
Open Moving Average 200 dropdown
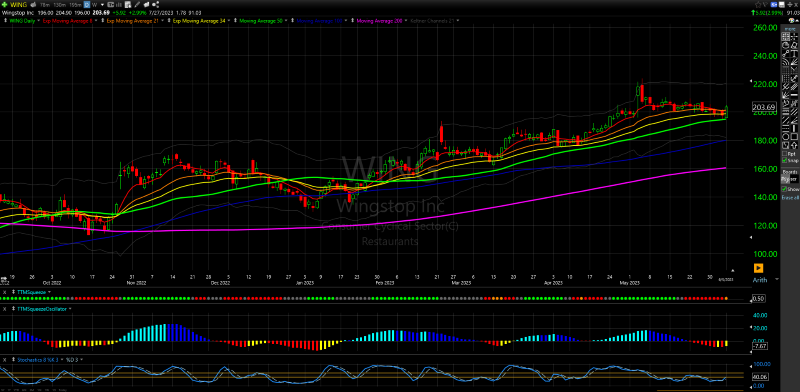tap(407, 21)
